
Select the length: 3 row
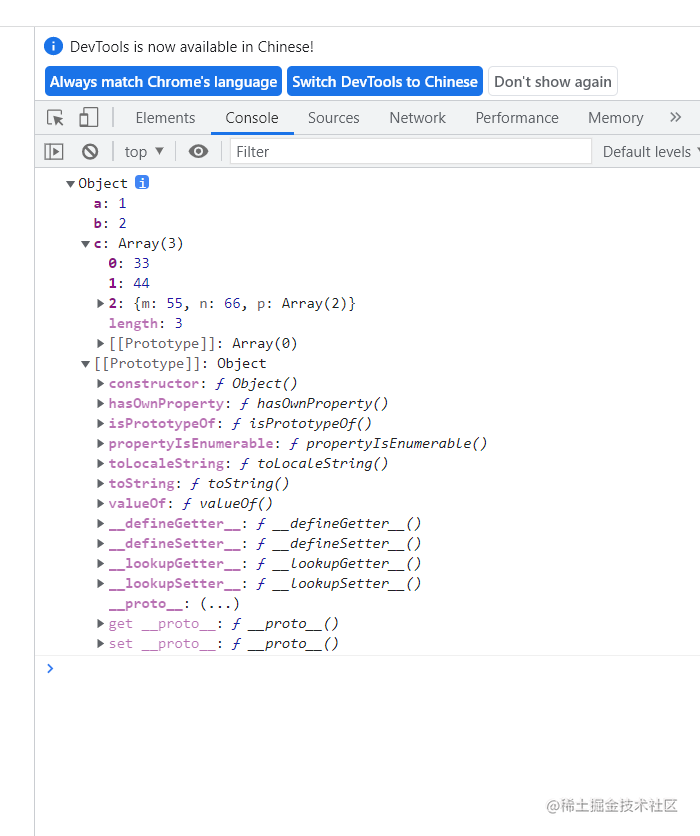pyautogui.click(x=146, y=324)
